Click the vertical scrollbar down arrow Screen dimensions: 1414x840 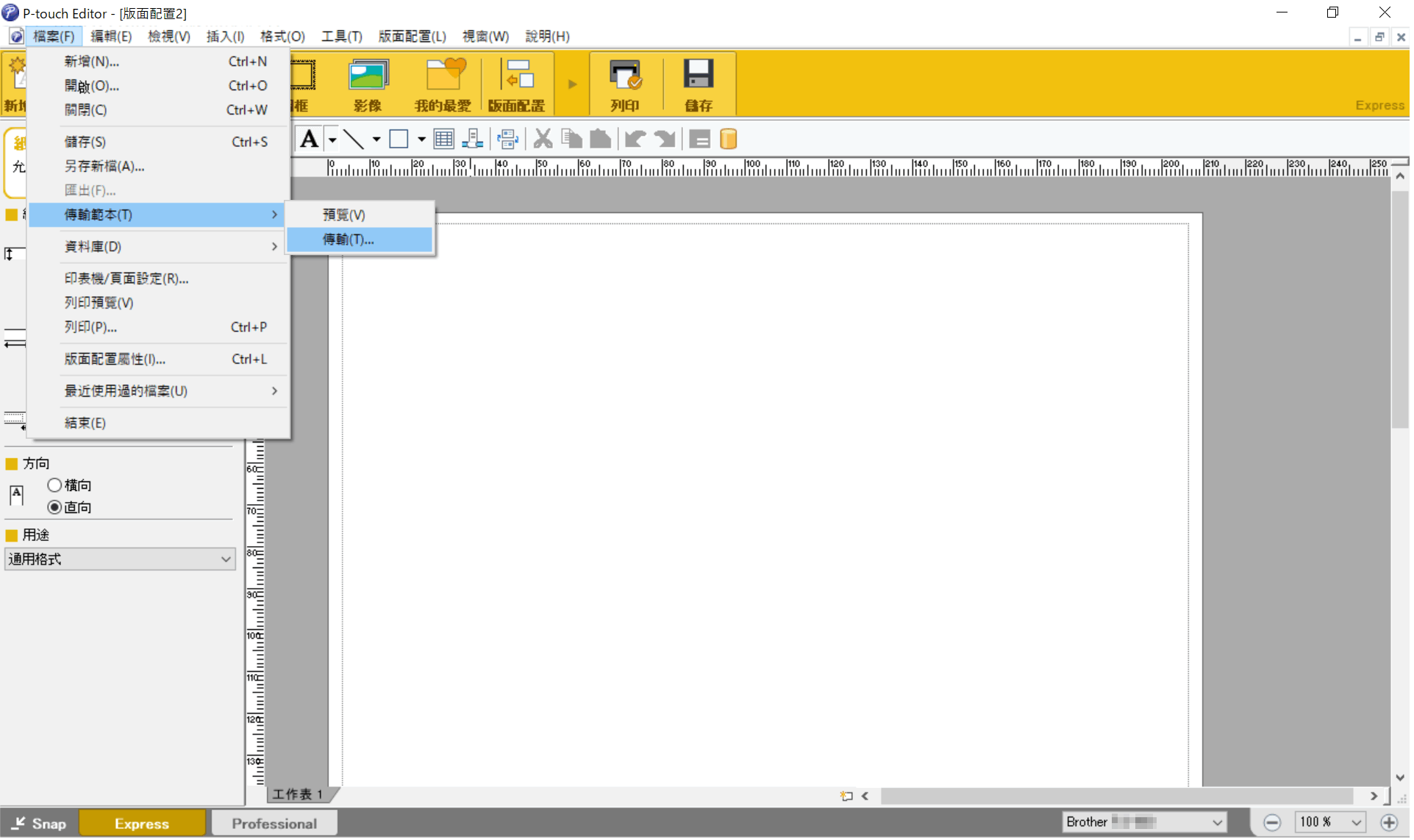click(x=1401, y=779)
